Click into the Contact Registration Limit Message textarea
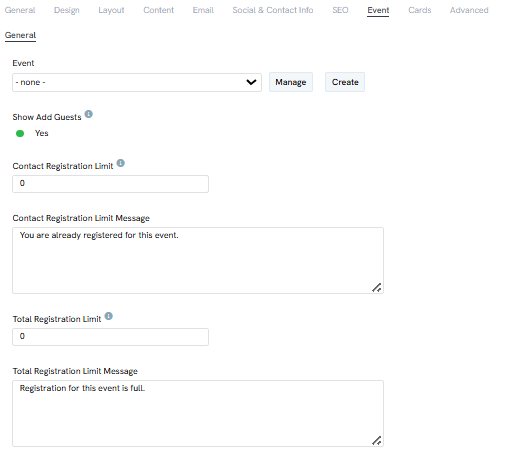Viewport: 507px width, 457px height. tap(198, 260)
